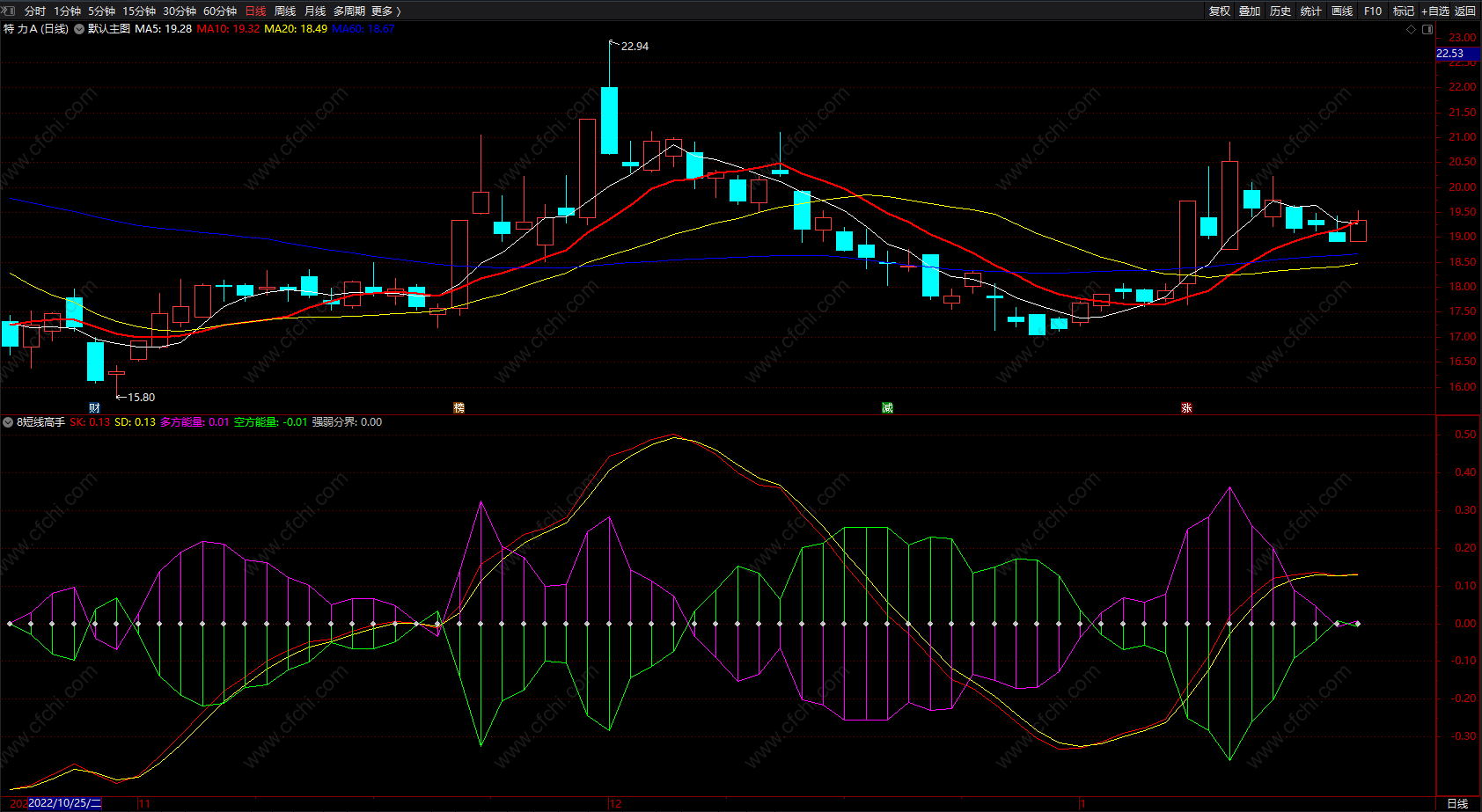Click the 减 event marker on the chart
The height and width of the screenshot is (812, 1482).
coord(887,408)
